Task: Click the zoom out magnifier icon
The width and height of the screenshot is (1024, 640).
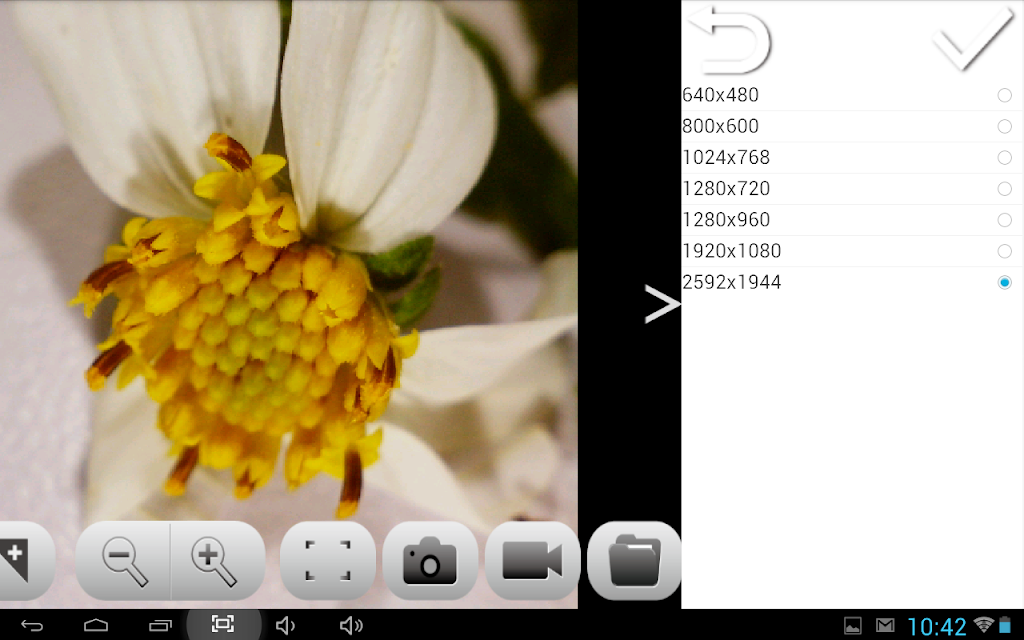Action: (124, 562)
